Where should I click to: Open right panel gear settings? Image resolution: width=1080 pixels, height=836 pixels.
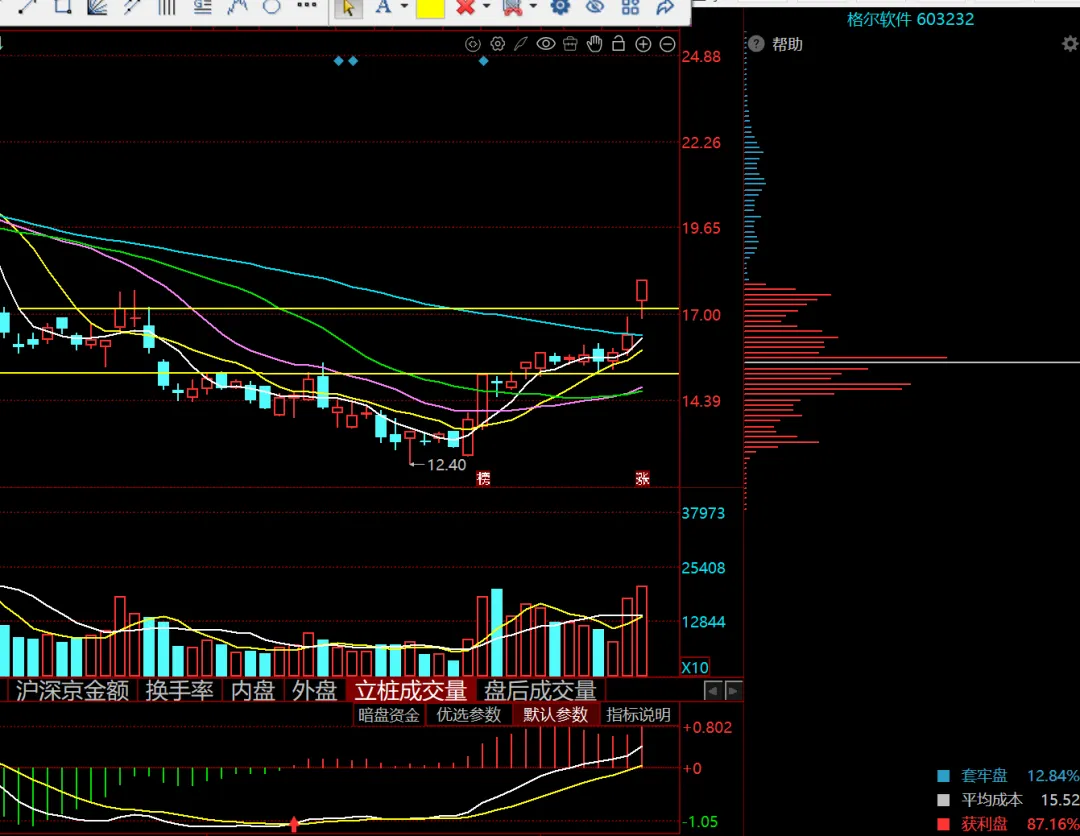click(1070, 44)
